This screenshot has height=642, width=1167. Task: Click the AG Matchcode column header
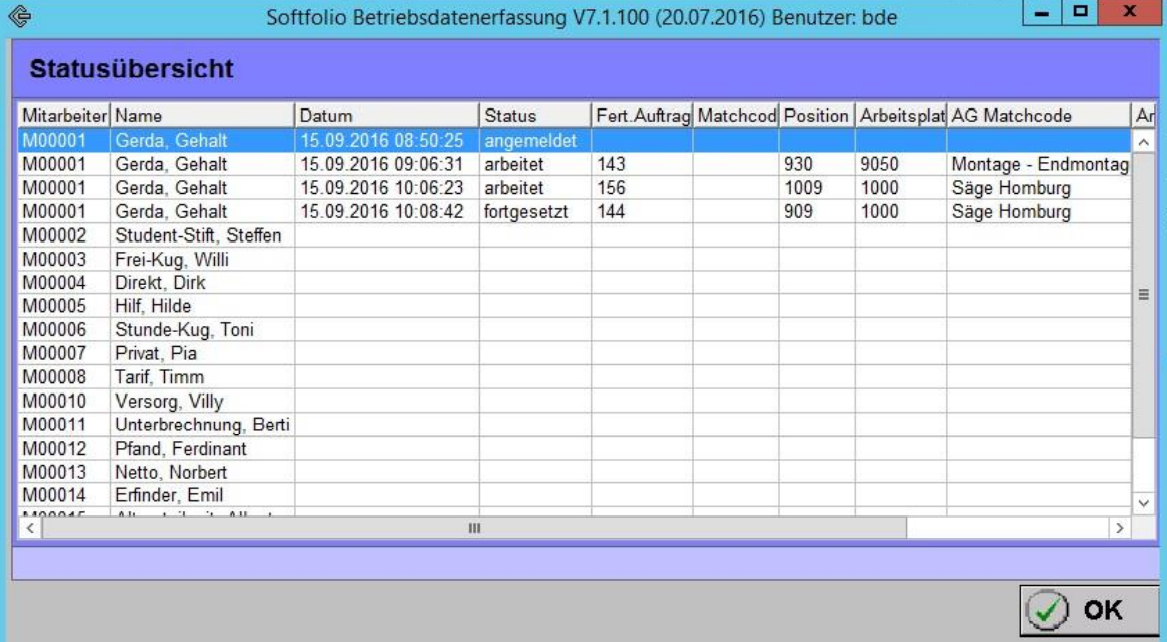click(1037, 116)
